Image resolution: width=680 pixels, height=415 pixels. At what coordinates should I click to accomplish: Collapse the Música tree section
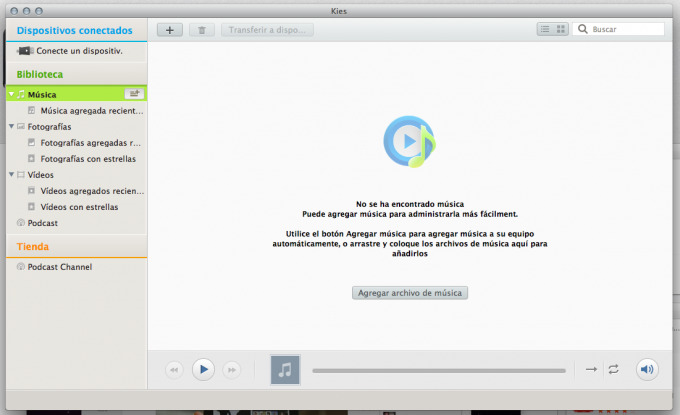point(11,94)
